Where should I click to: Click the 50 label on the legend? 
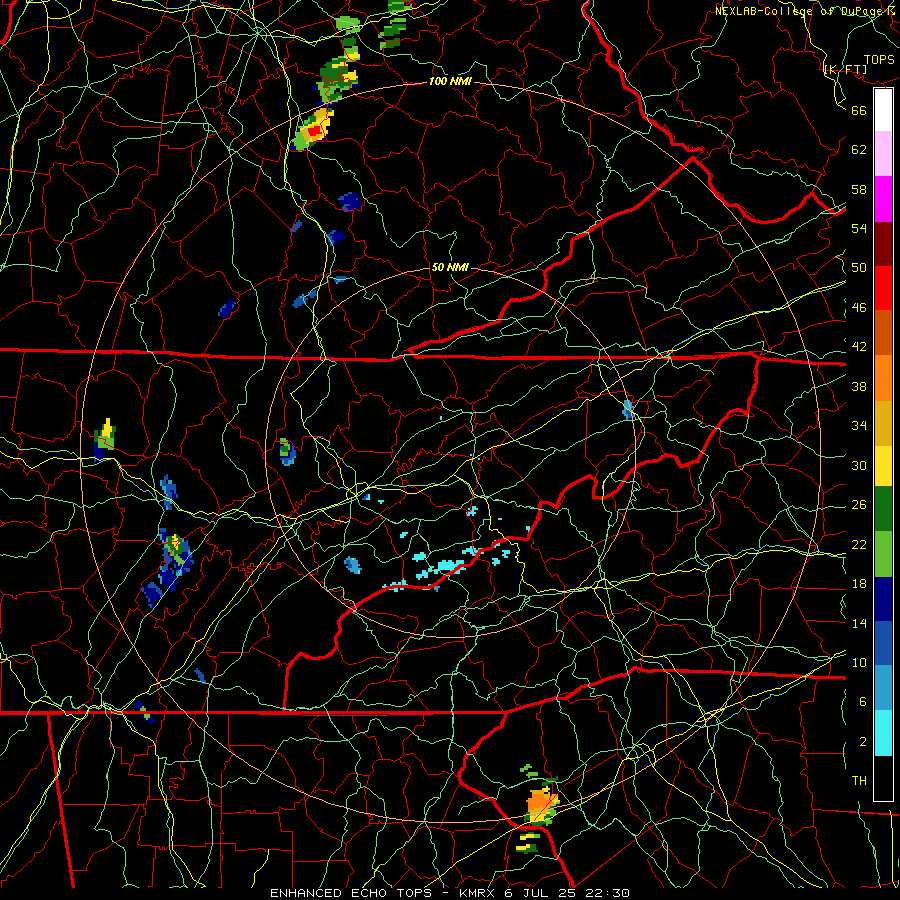pos(859,267)
